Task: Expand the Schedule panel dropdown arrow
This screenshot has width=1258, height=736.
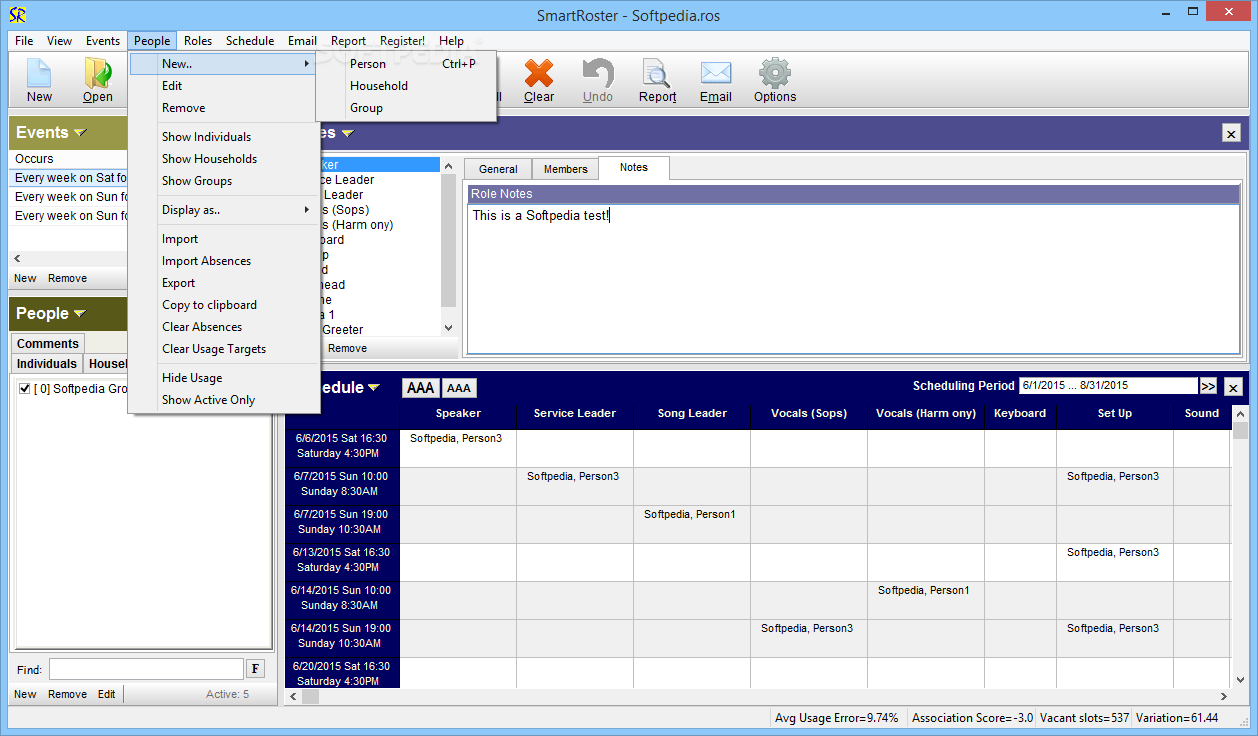Action: (374, 388)
